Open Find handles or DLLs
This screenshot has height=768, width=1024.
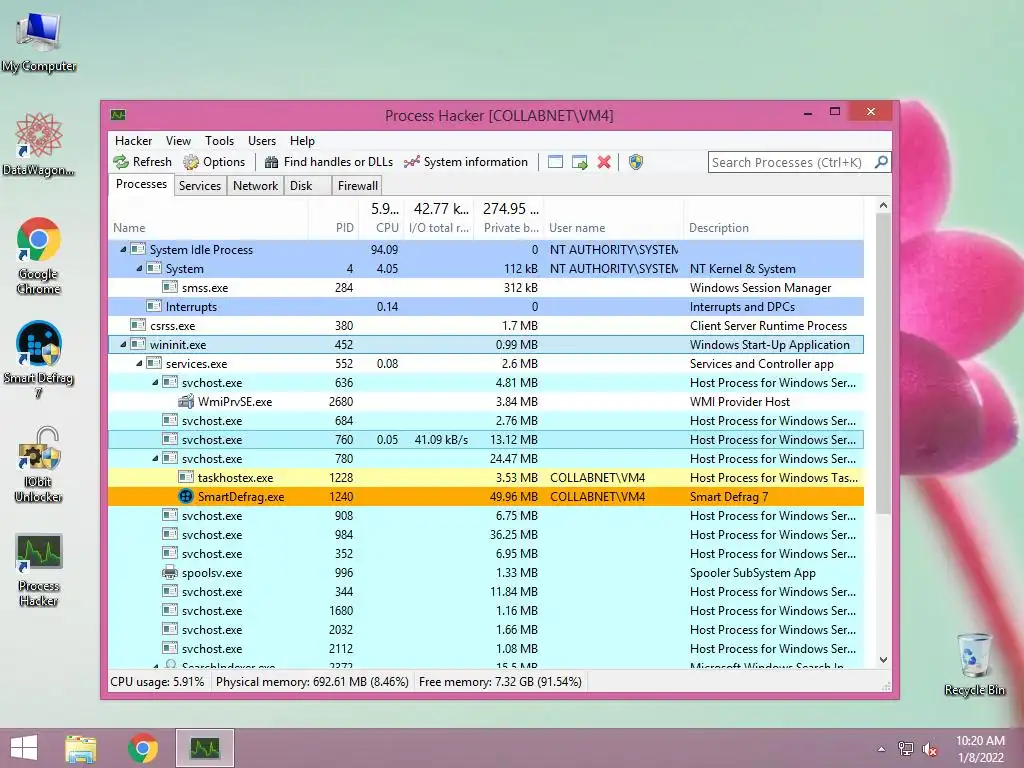(x=328, y=162)
